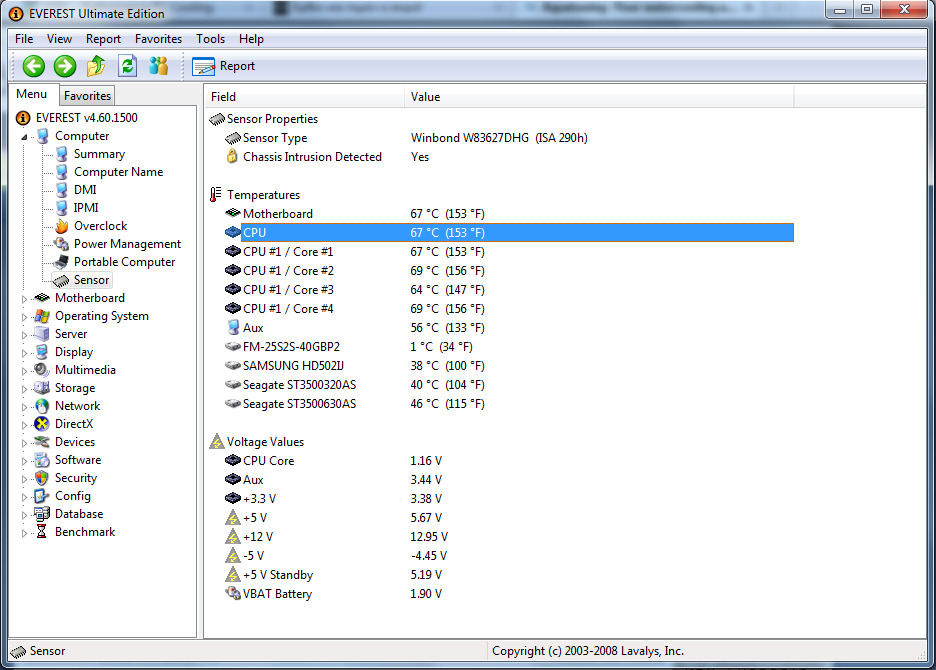936x670 pixels.
Task: Click the DMI tree item icon
Action: coord(61,190)
